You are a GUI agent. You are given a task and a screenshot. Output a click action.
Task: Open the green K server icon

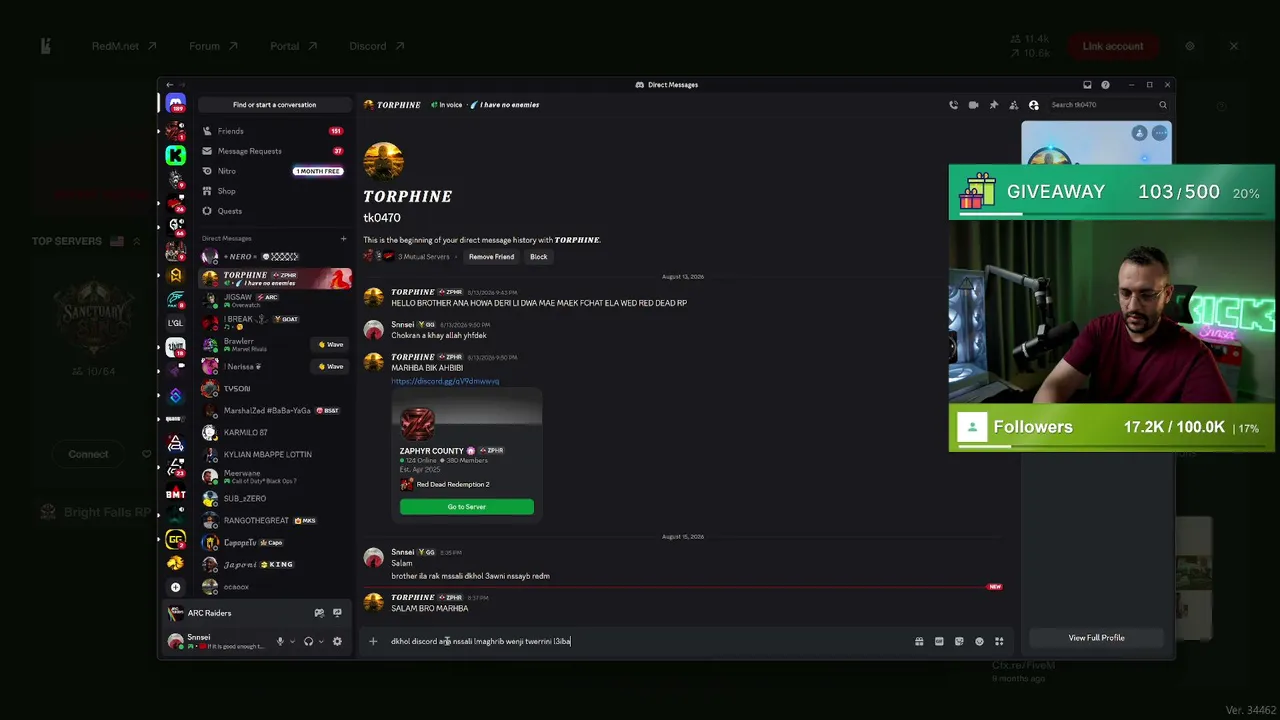[175, 155]
